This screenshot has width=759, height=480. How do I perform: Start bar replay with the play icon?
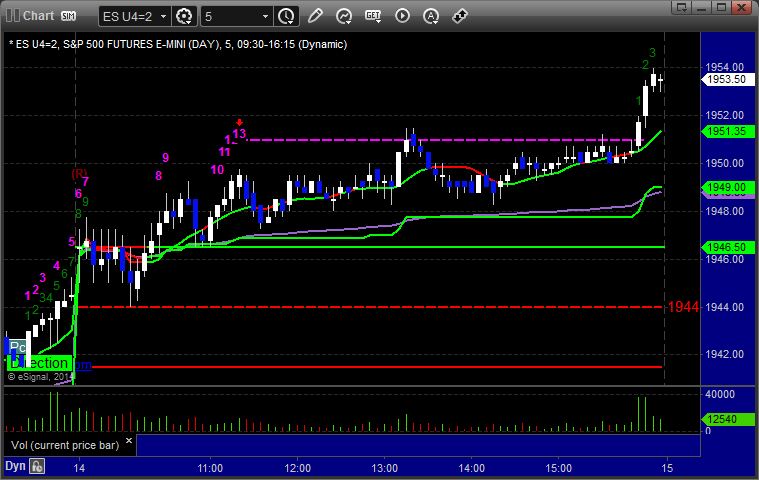click(x=402, y=16)
